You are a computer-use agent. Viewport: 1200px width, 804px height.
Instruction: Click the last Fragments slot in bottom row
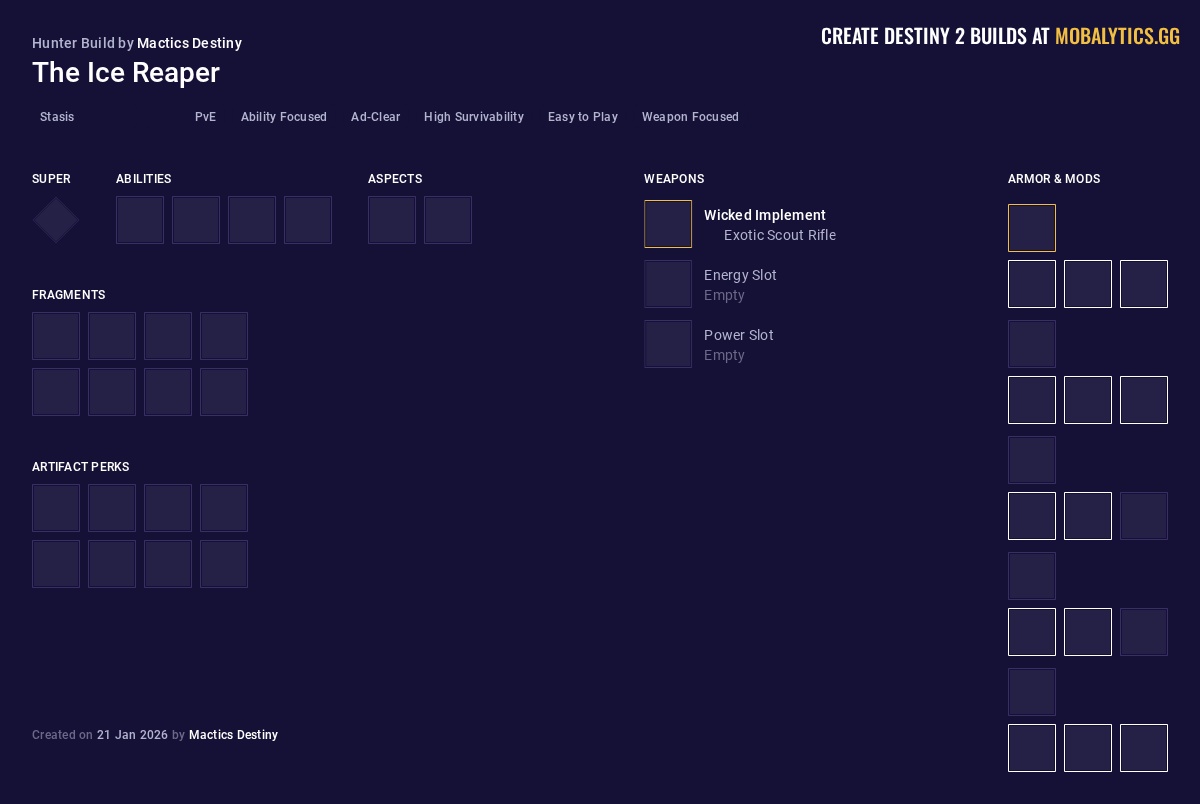point(224,392)
